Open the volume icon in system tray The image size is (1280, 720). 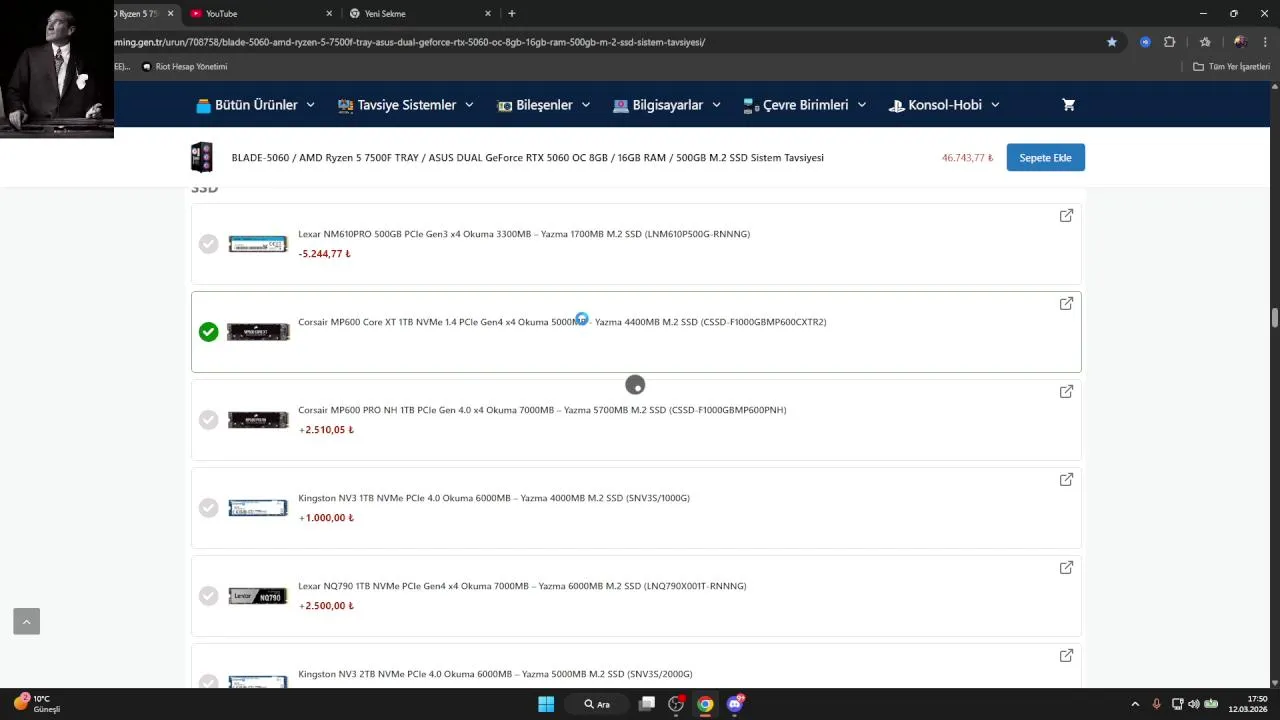point(1193,704)
